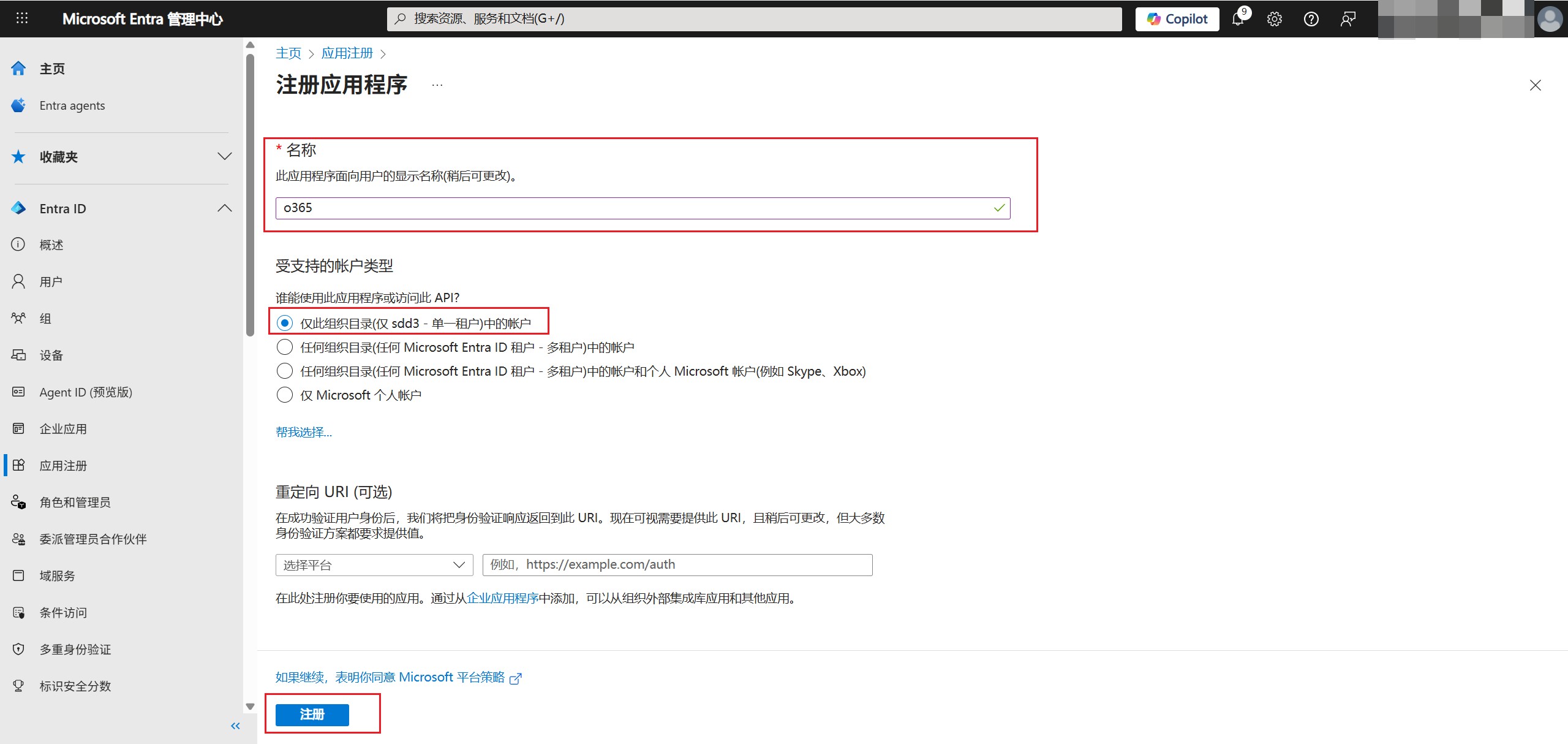Image resolution: width=1568 pixels, height=744 pixels.
Task: Click the top search box
Action: pos(755,19)
